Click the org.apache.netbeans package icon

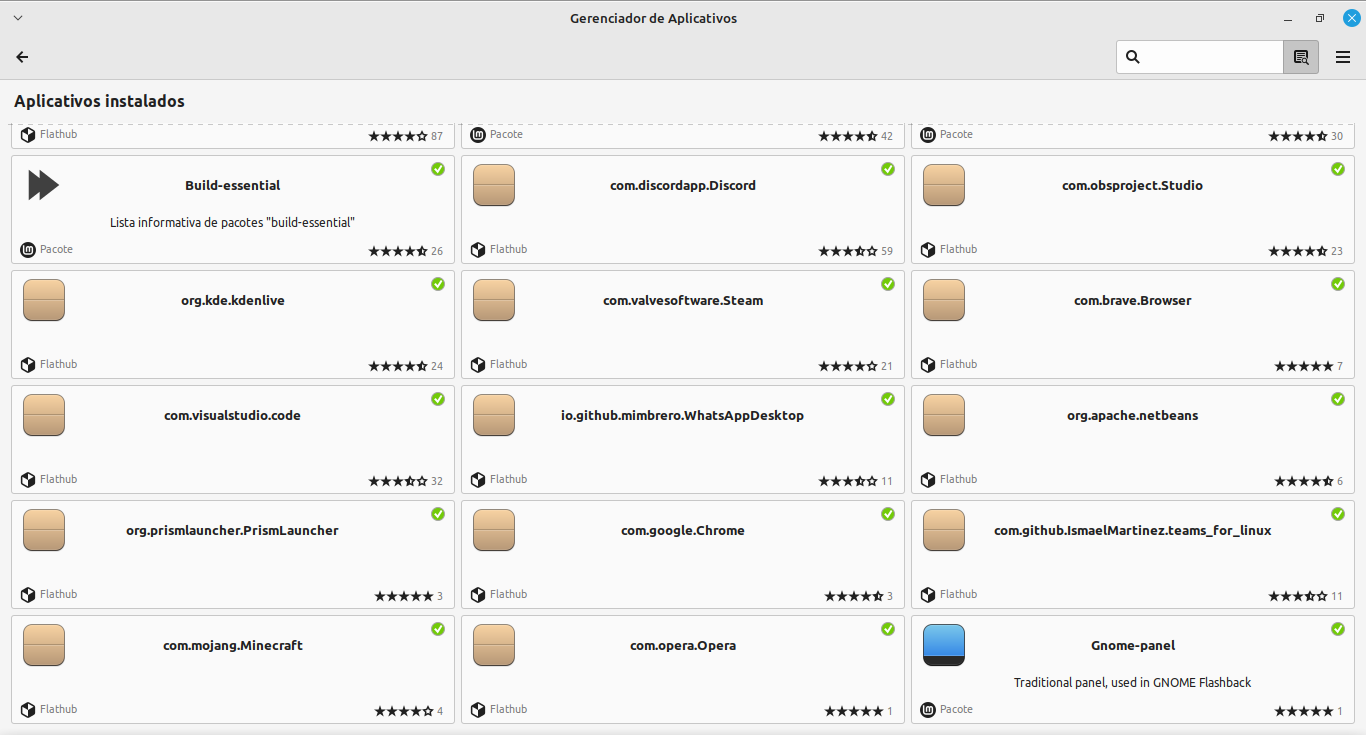pos(944,415)
